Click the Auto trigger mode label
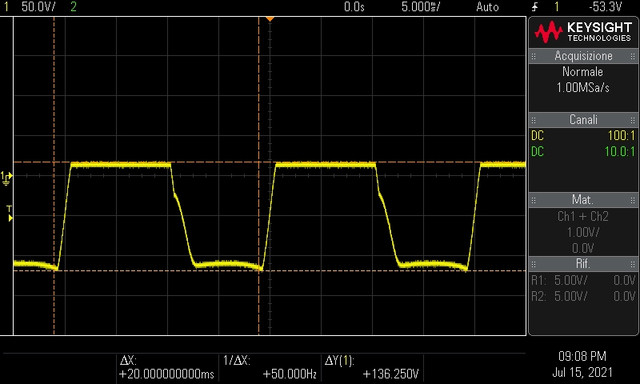This screenshot has width=640, height=384. click(487, 7)
